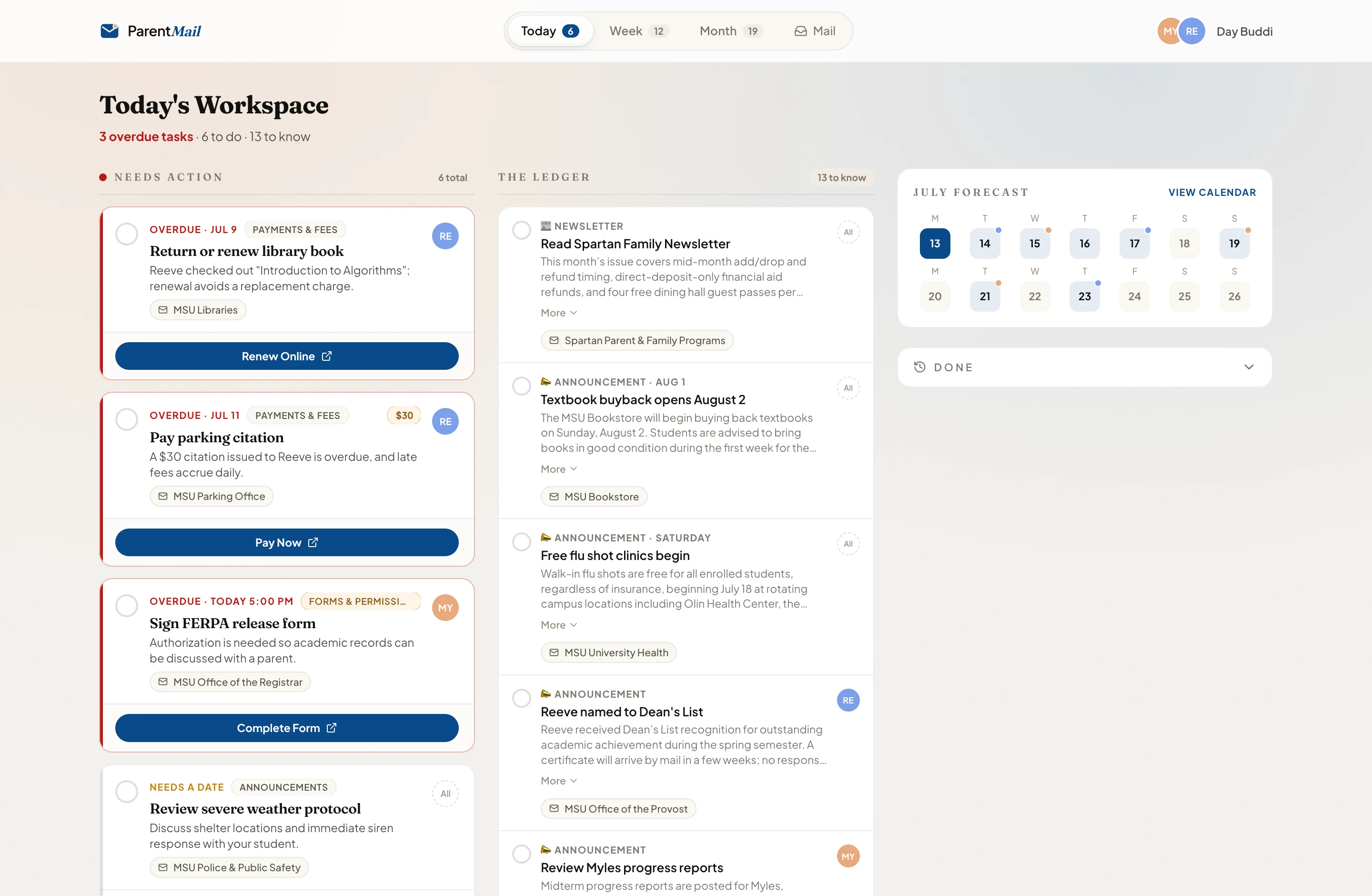1372x896 pixels.
Task: Switch to the Week tab
Action: click(639, 31)
